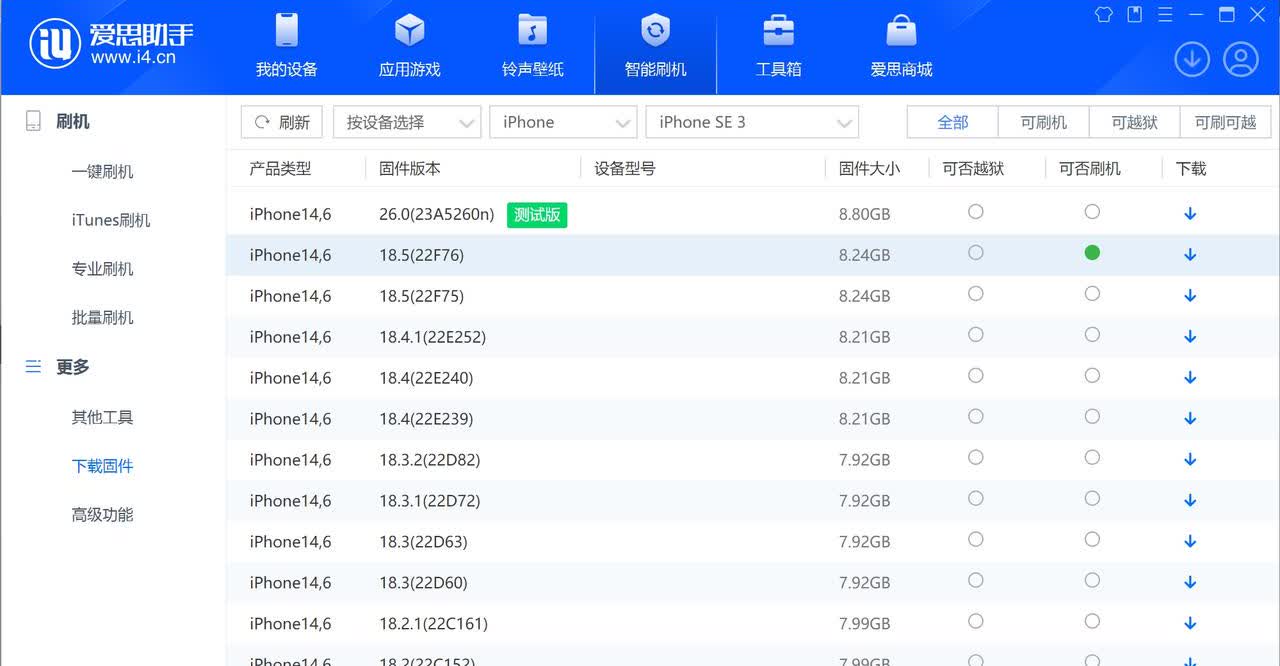Click download arrow for 18.4(22E239)

click(x=1190, y=419)
